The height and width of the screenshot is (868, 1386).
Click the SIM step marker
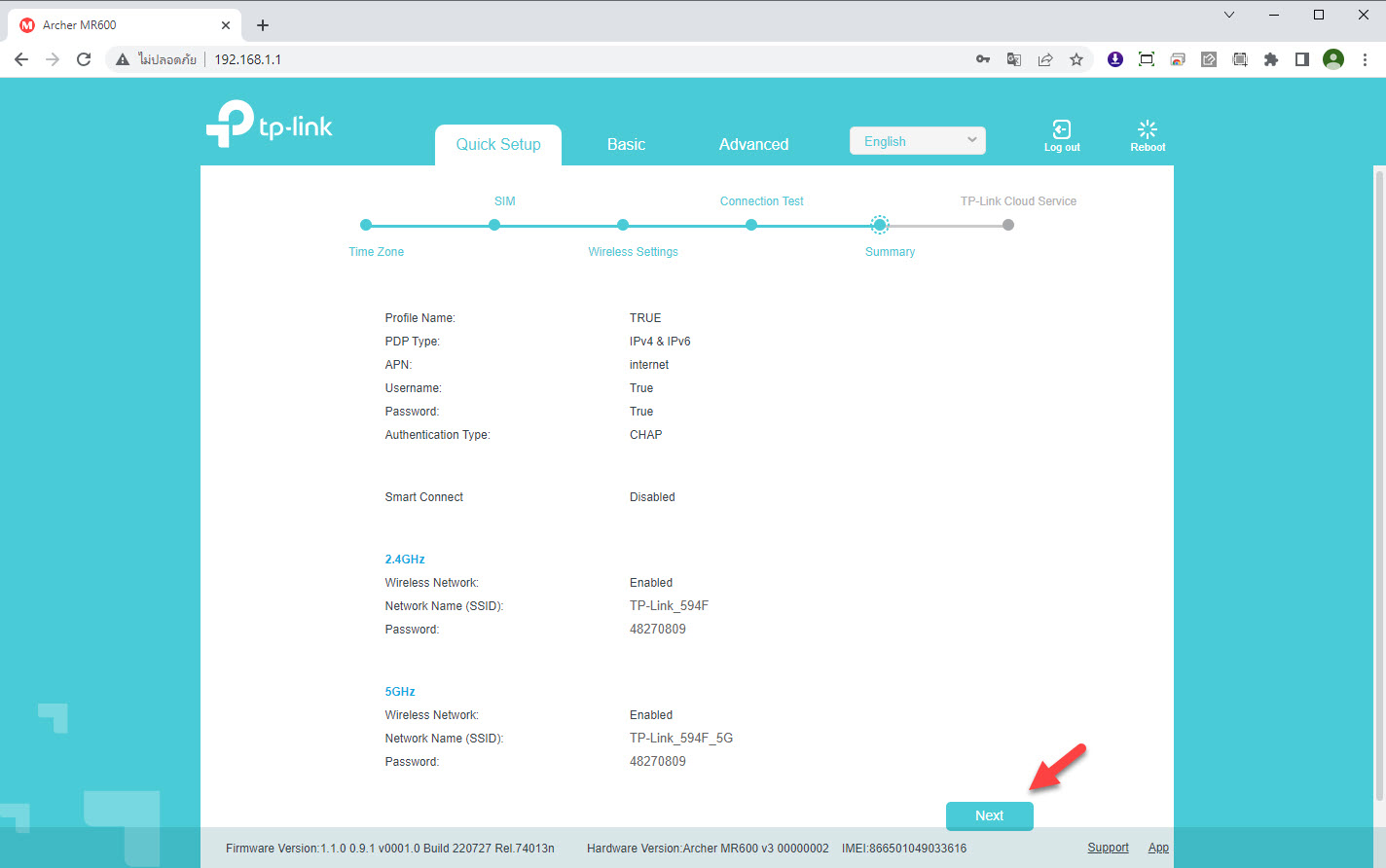(494, 225)
